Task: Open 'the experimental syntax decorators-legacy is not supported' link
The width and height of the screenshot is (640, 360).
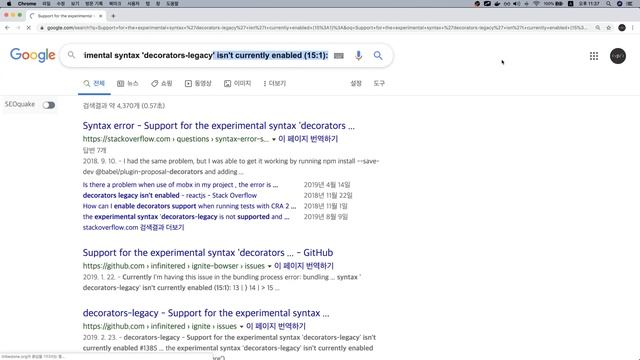Action: (186, 217)
